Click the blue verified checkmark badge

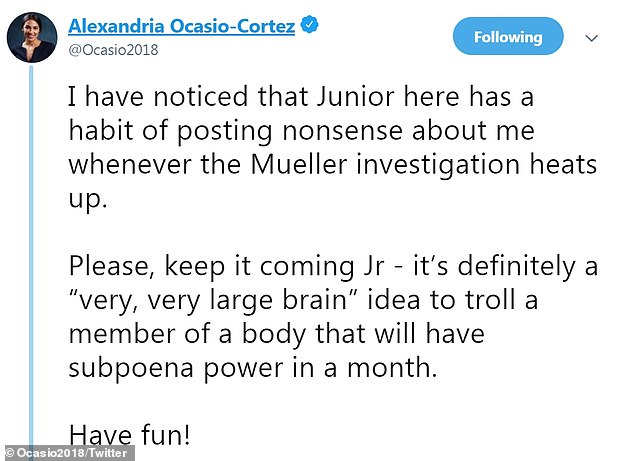coord(311,27)
